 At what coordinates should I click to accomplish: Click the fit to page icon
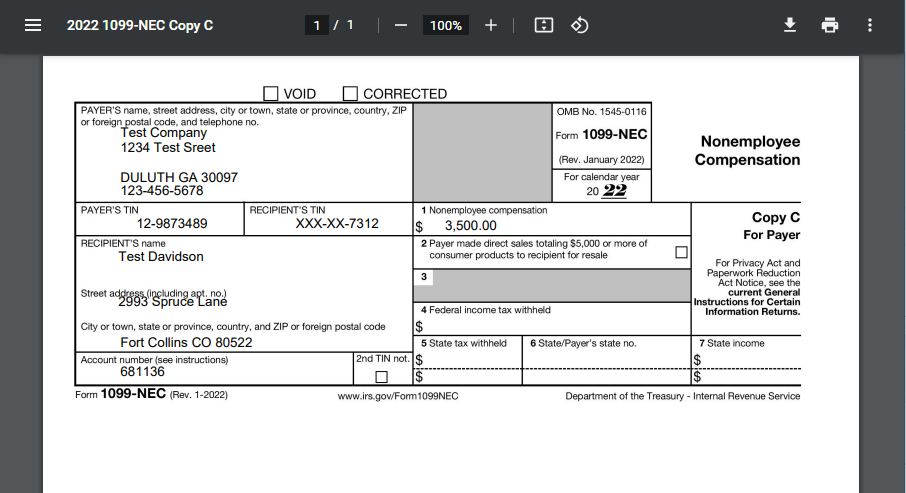coord(544,25)
